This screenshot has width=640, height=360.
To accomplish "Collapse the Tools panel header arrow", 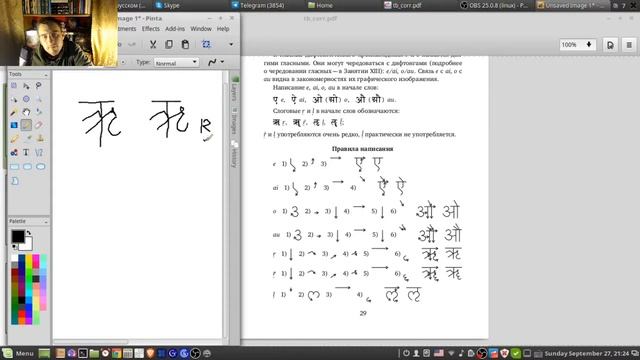I will tap(46, 75).
